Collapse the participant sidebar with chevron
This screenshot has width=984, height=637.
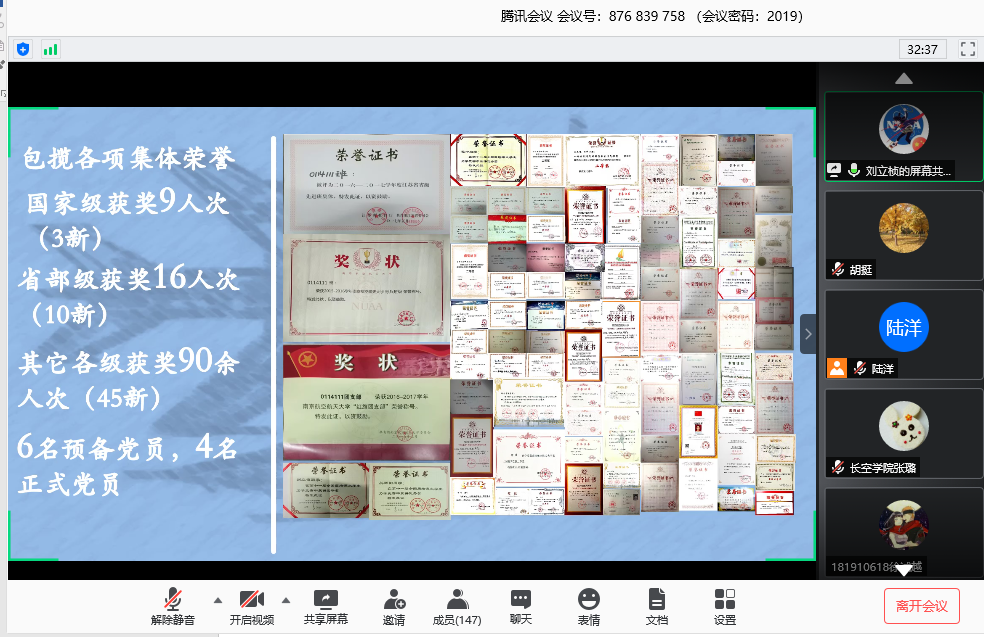pyautogui.click(x=808, y=334)
